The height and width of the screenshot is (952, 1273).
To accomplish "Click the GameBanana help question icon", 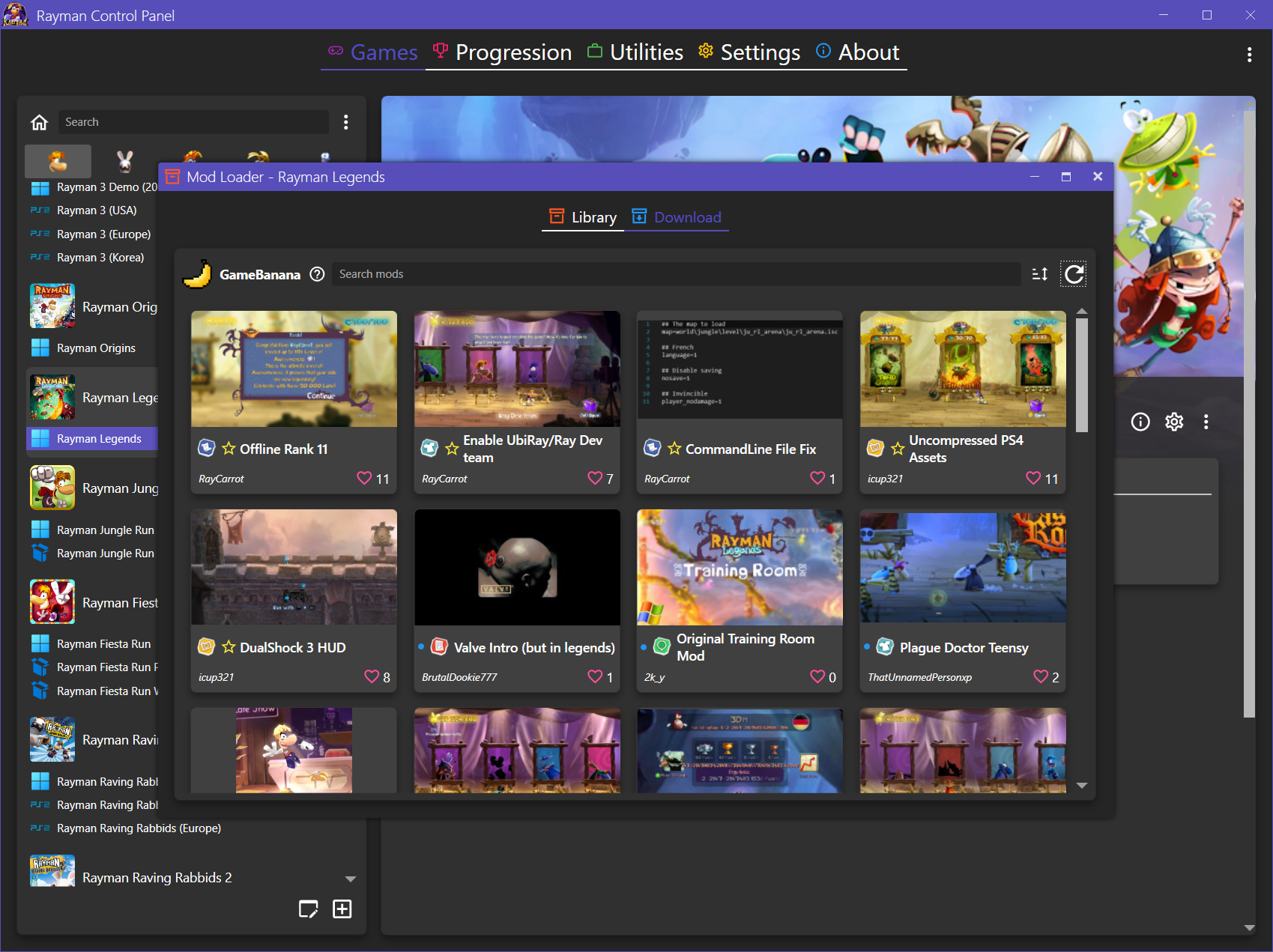I will pos(318,274).
